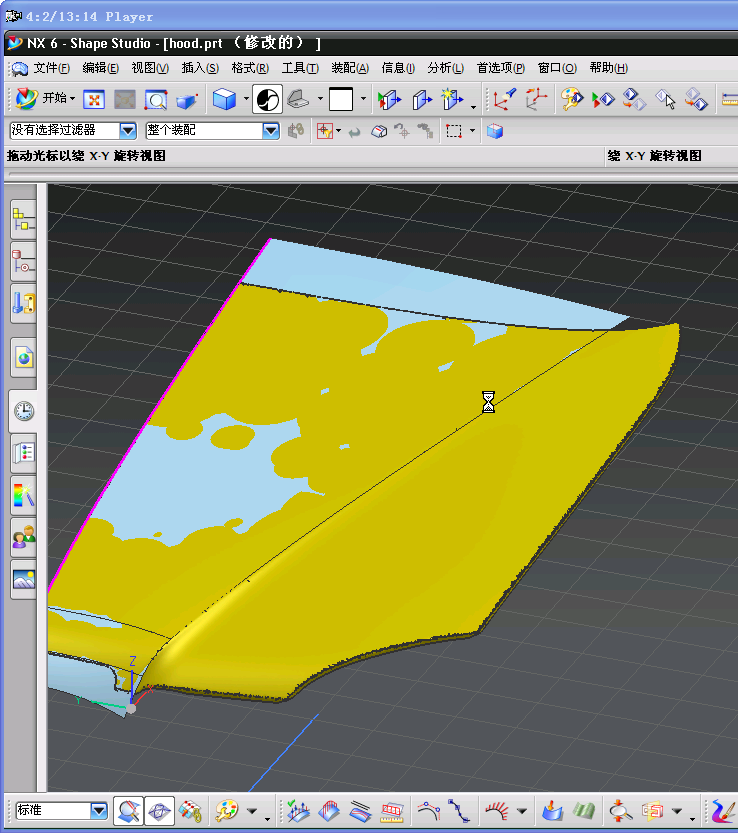The height and width of the screenshot is (833, 738).
Task: Expand the selection filter dropdown
Action: pos(127,131)
